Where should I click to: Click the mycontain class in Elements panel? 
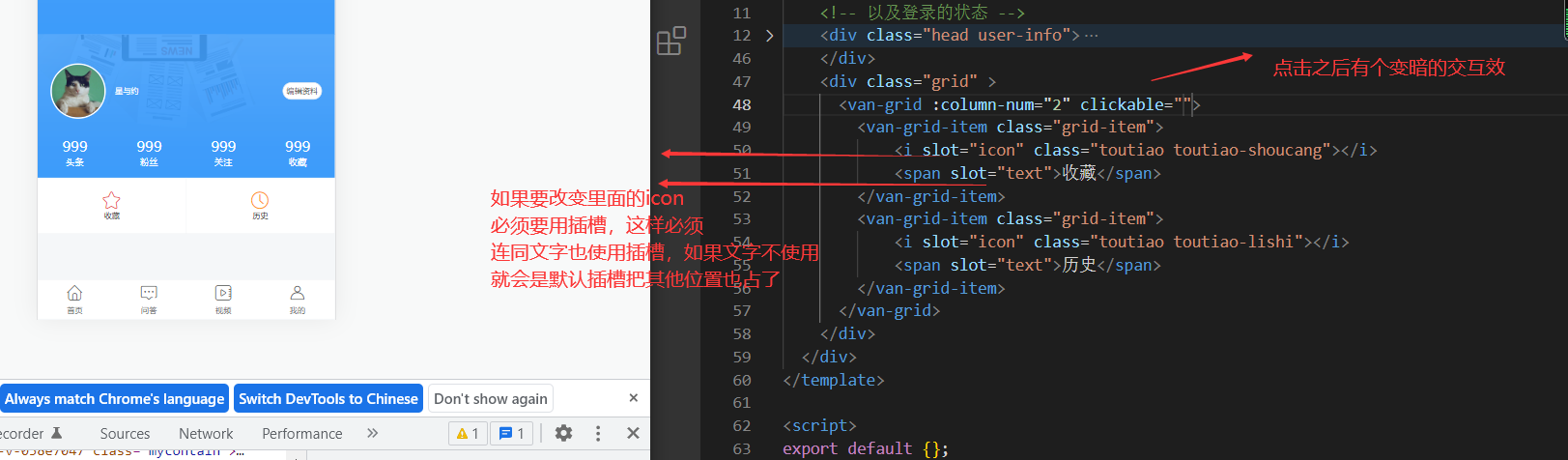pos(185,451)
